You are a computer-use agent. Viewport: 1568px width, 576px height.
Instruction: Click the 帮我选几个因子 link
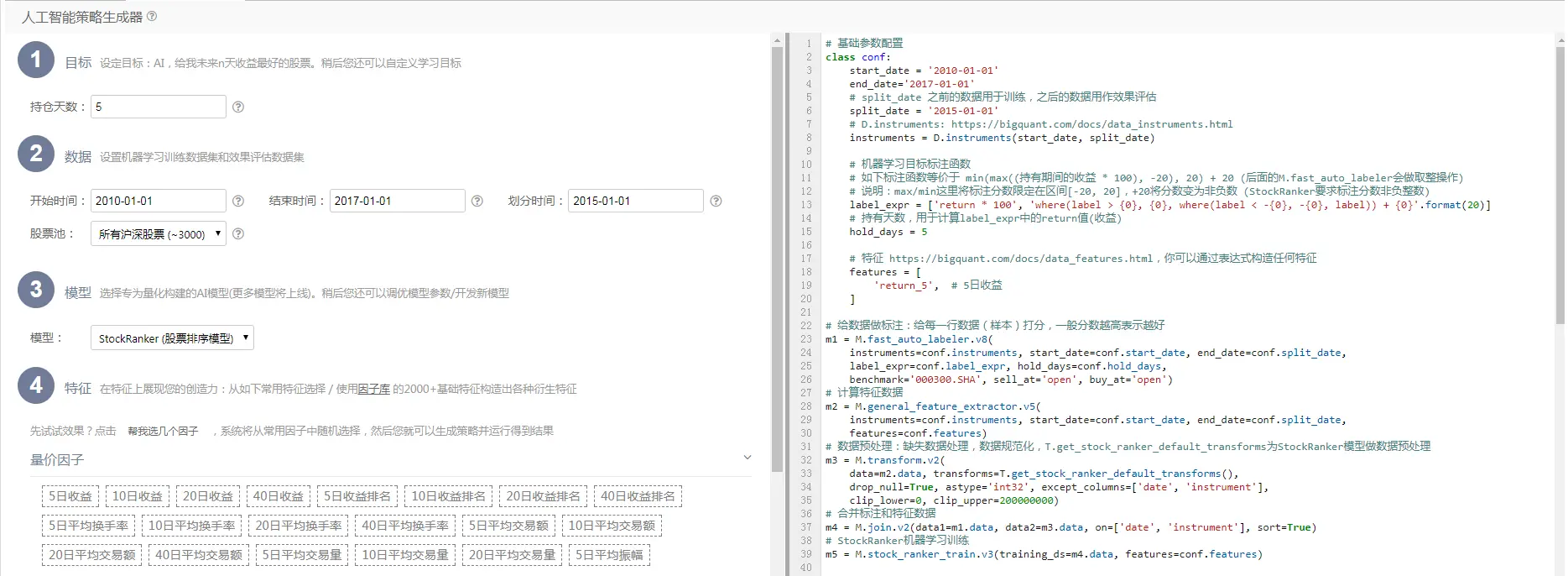pos(163,431)
